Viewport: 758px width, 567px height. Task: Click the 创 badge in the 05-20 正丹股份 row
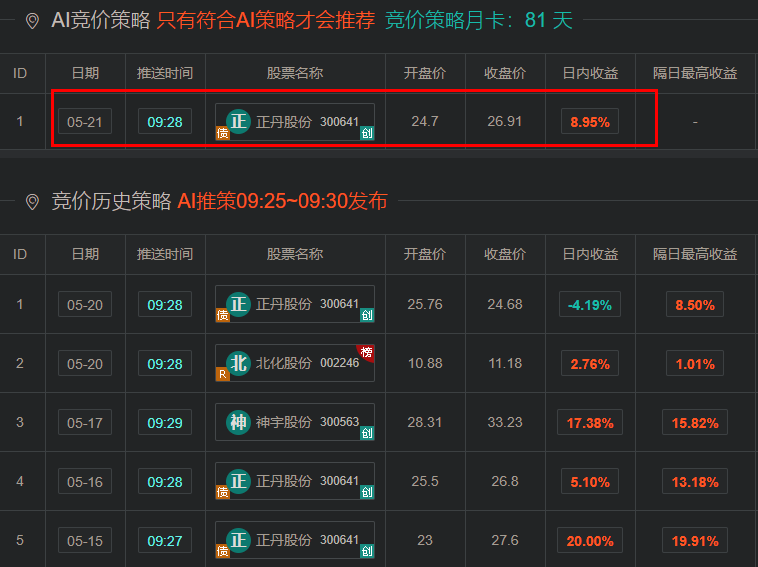click(x=367, y=315)
